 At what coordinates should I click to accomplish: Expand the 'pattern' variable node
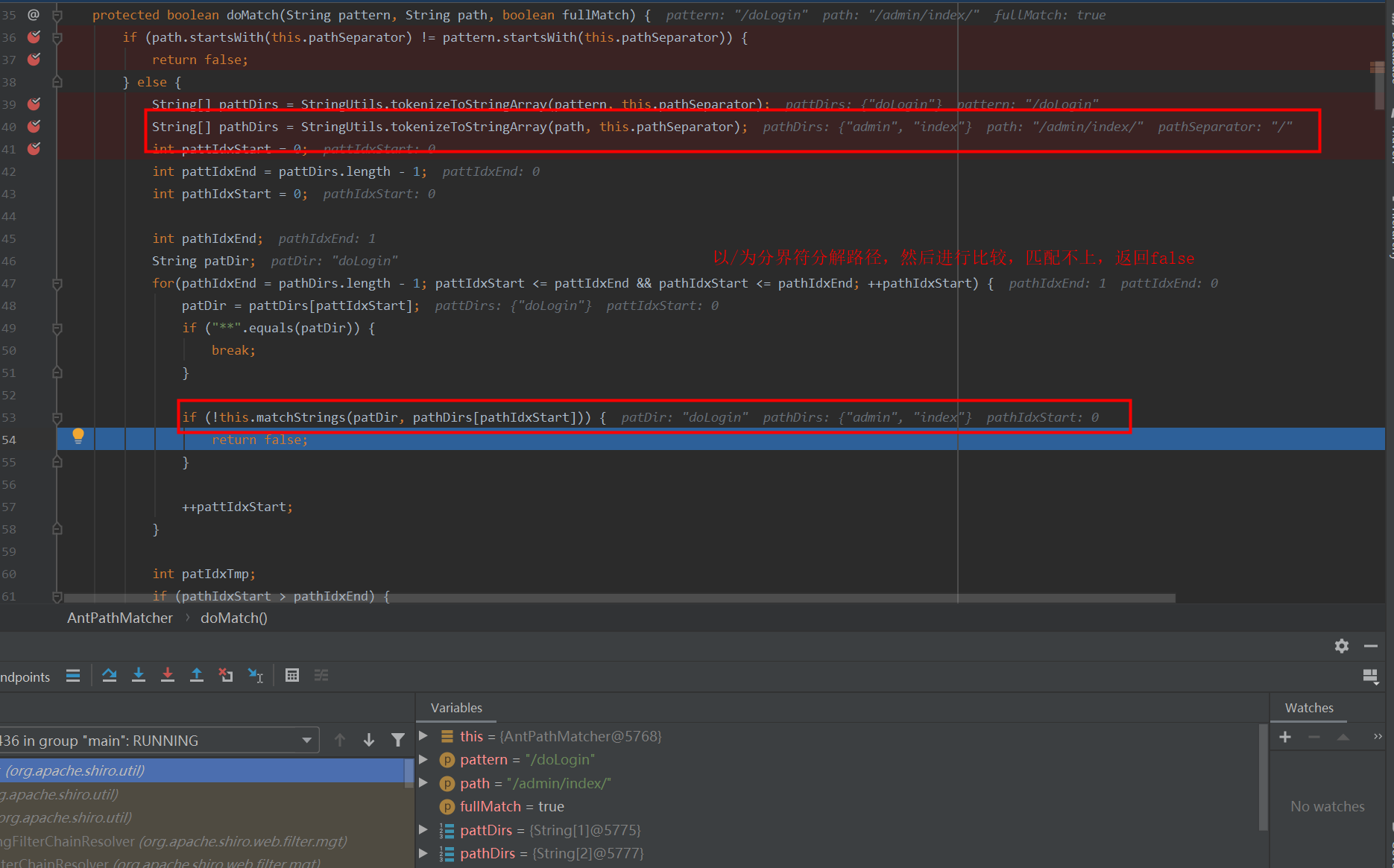(x=423, y=759)
